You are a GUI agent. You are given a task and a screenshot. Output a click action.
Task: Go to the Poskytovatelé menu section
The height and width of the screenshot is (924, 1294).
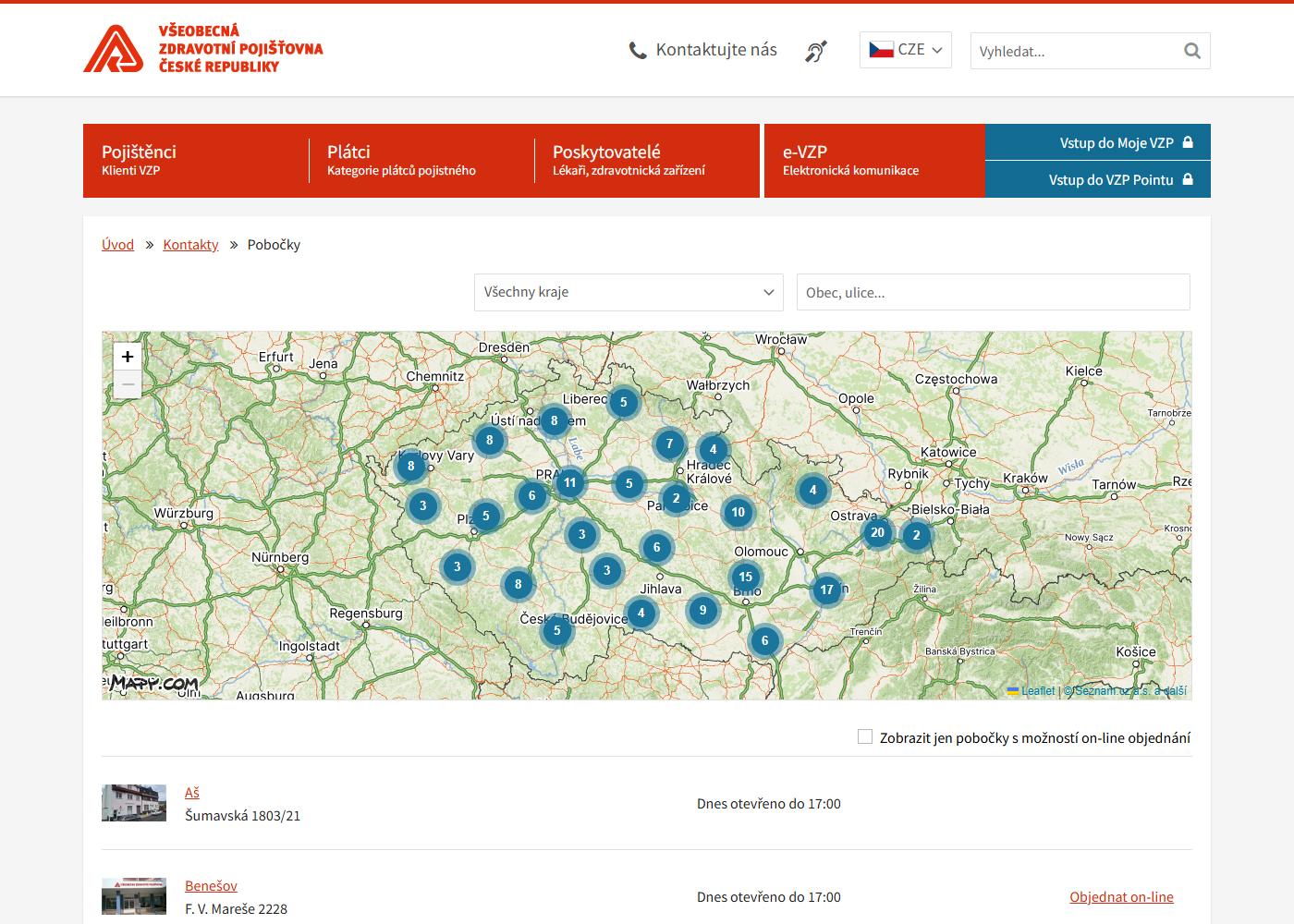pyautogui.click(x=647, y=160)
